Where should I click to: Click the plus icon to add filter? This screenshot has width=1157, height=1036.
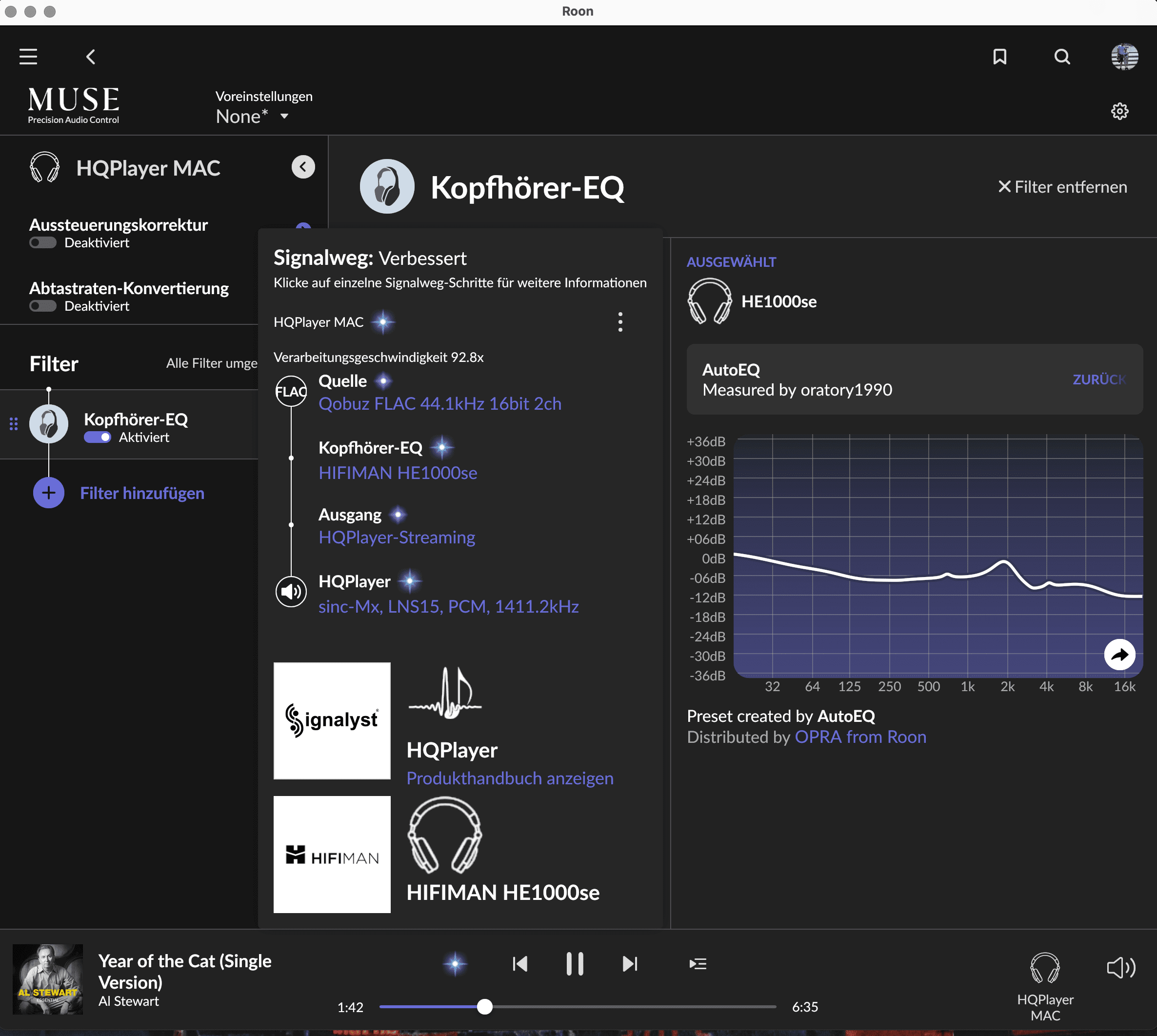49,493
